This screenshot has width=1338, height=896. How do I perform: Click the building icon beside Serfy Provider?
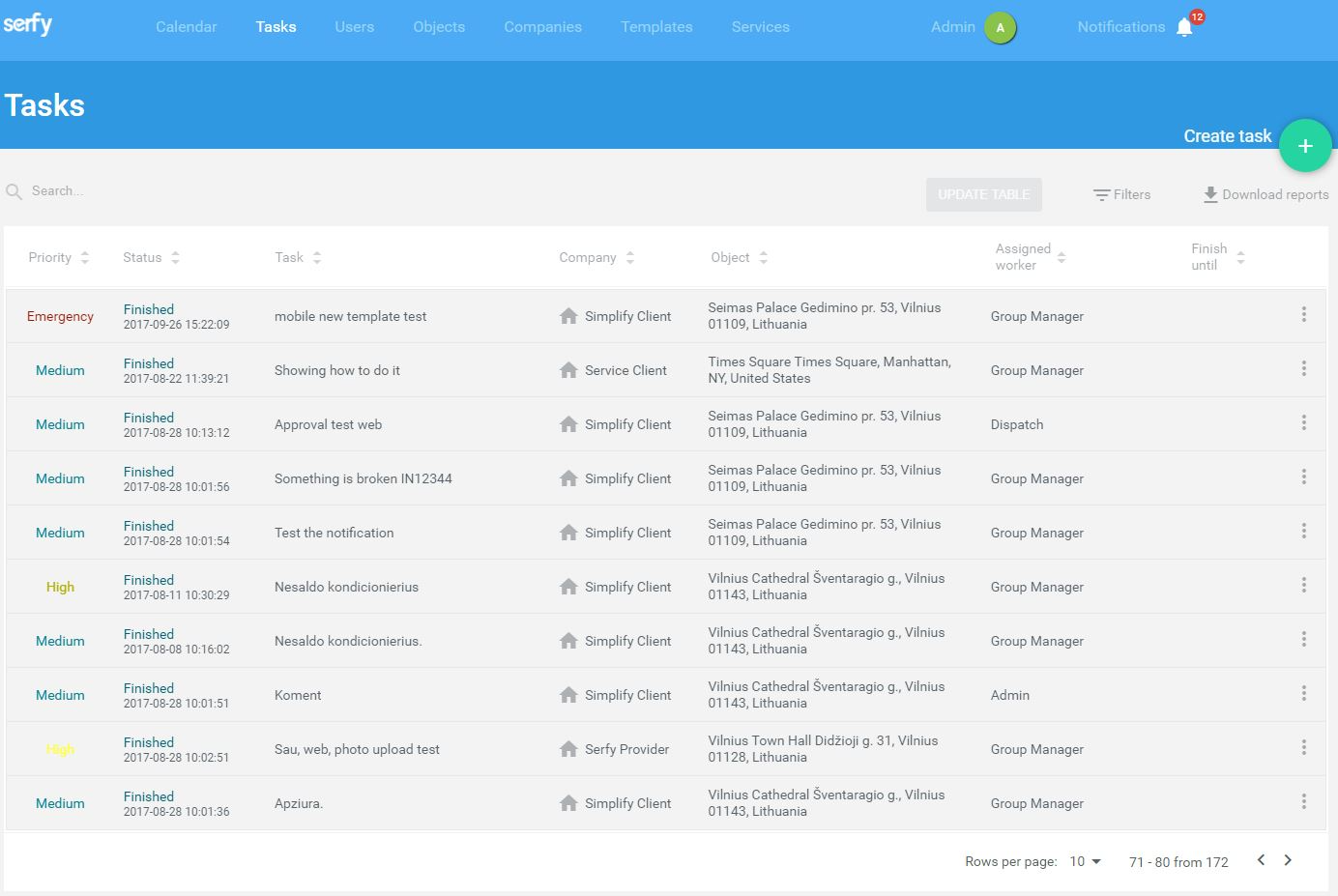(568, 748)
